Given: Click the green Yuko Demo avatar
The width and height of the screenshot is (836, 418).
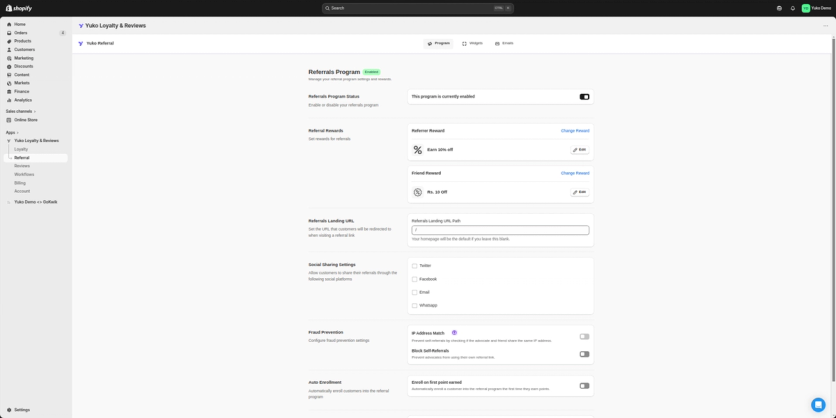Looking at the screenshot, I should [x=806, y=8].
